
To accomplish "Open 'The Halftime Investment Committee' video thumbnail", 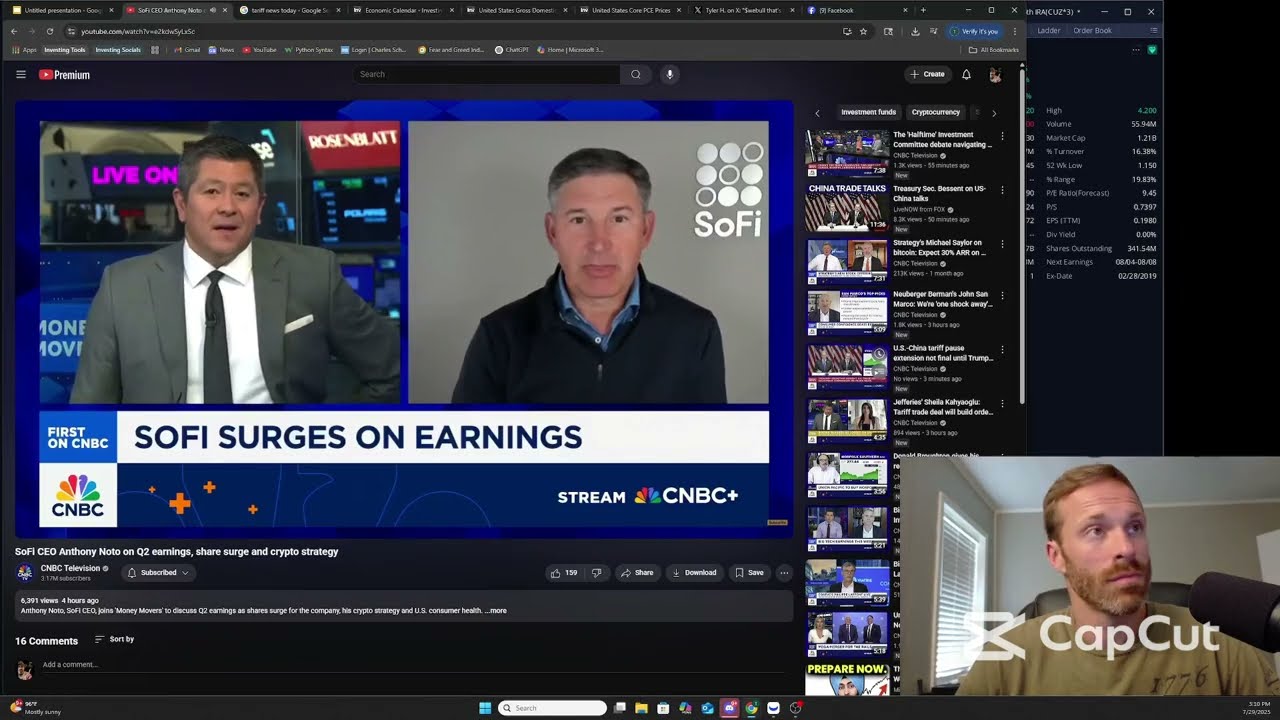I will pyautogui.click(x=848, y=152).
